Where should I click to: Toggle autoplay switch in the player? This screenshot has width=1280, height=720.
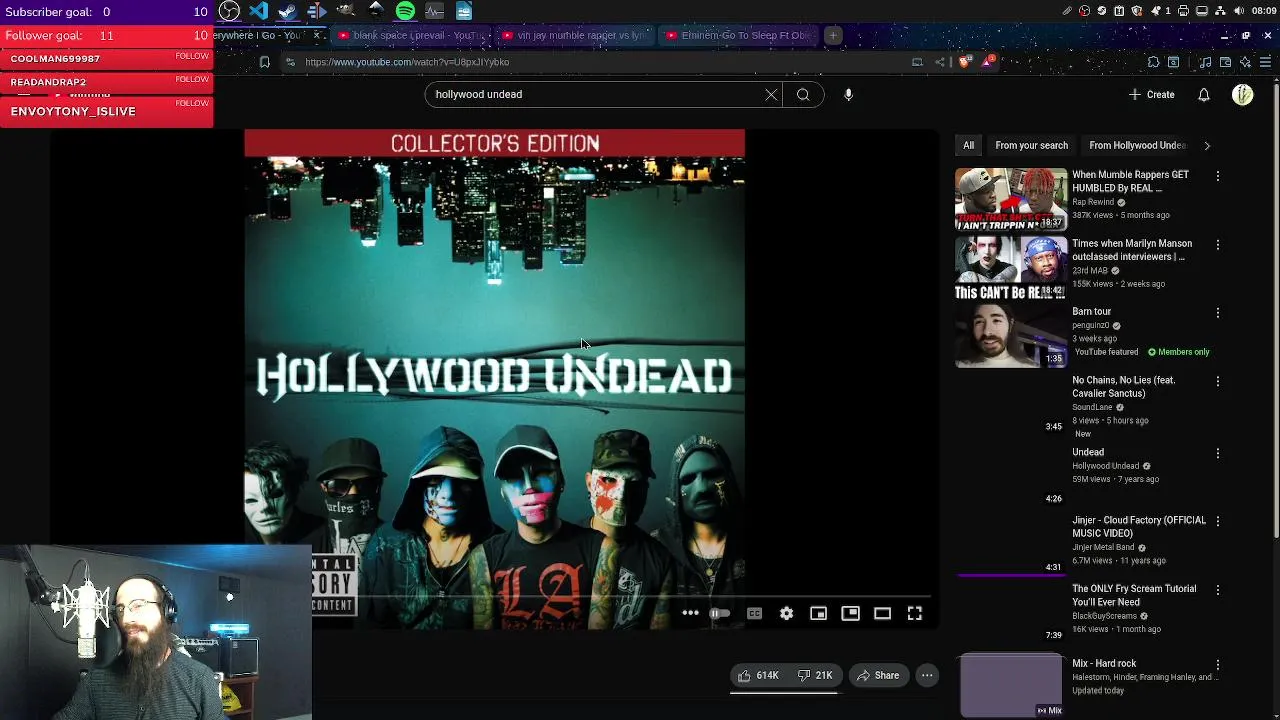point(719,613)
